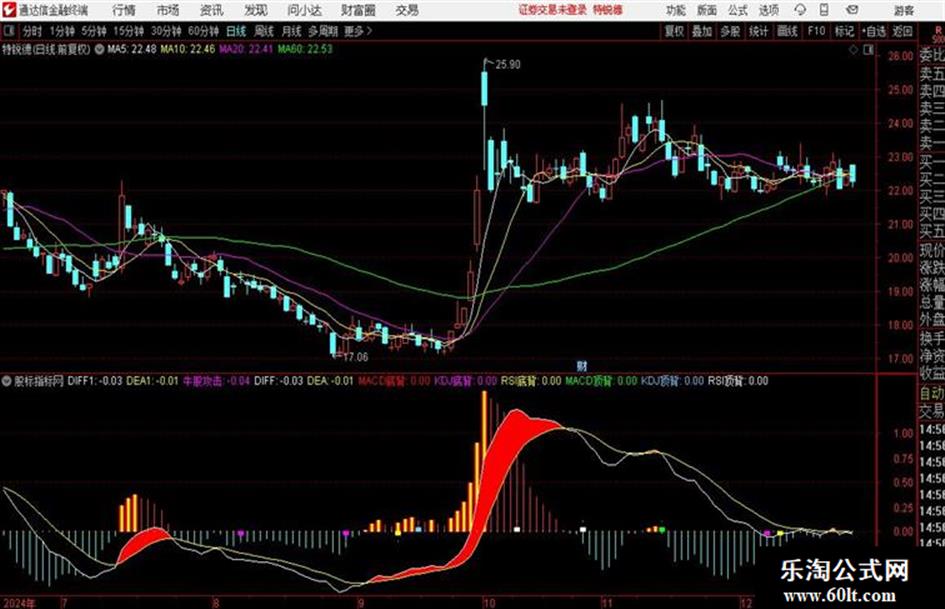The image size is (945, 609).
Task: Open the 公式 menu
Action: [738, 10]
